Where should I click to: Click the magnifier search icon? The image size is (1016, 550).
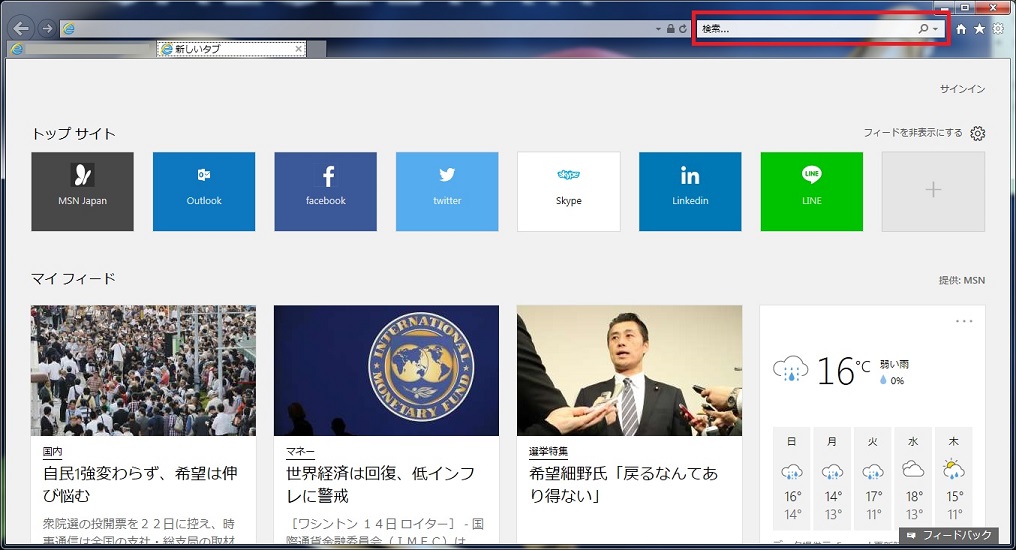pyautogui.click(x=923, y=29)
